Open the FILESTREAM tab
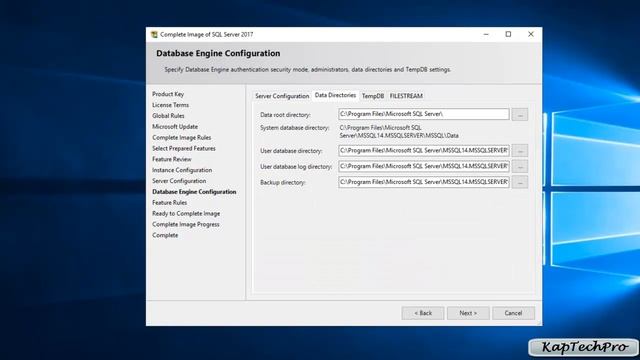 (x=406, y=96)
